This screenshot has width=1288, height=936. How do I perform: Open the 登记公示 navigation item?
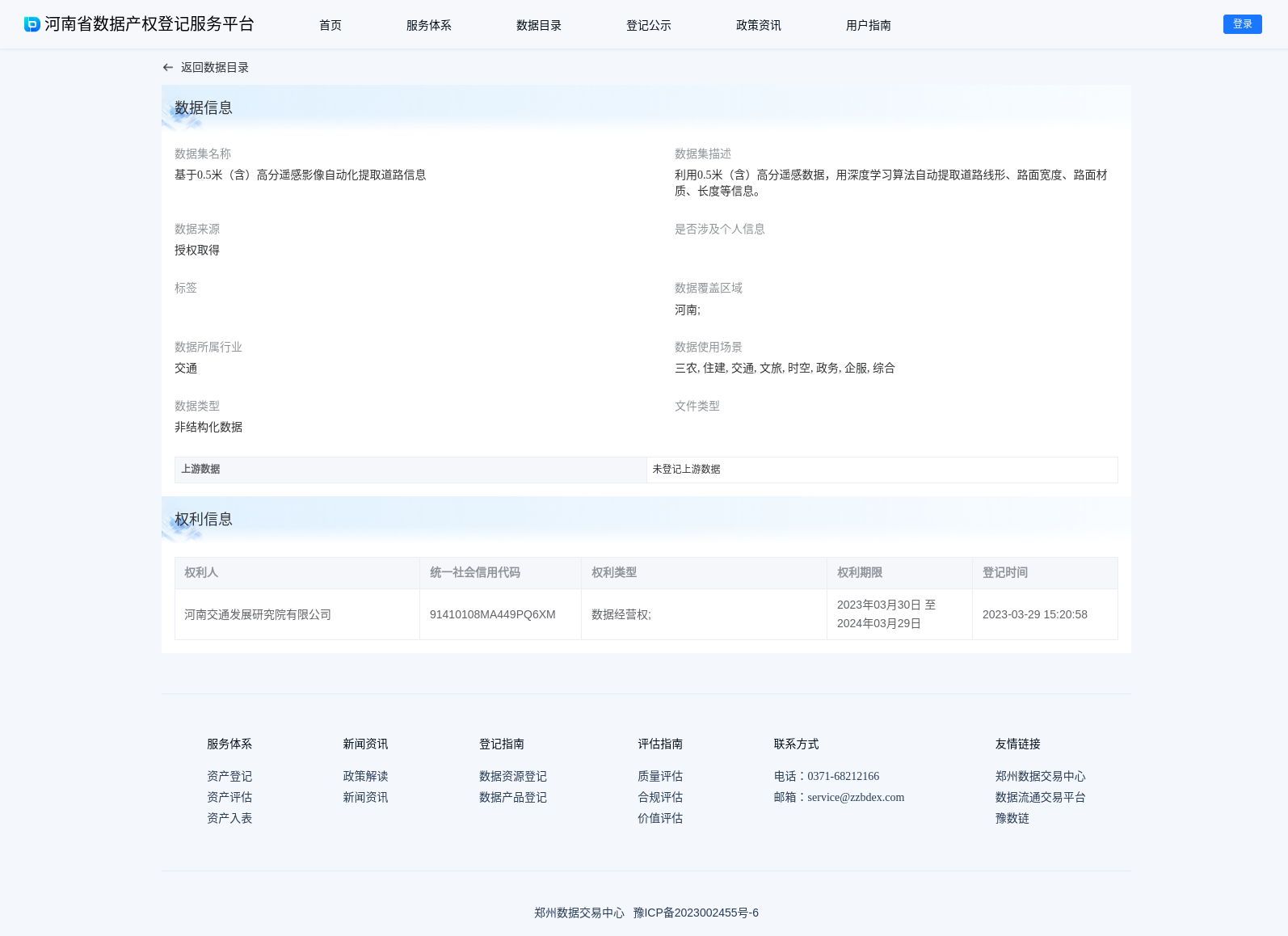tap(649, 25)
